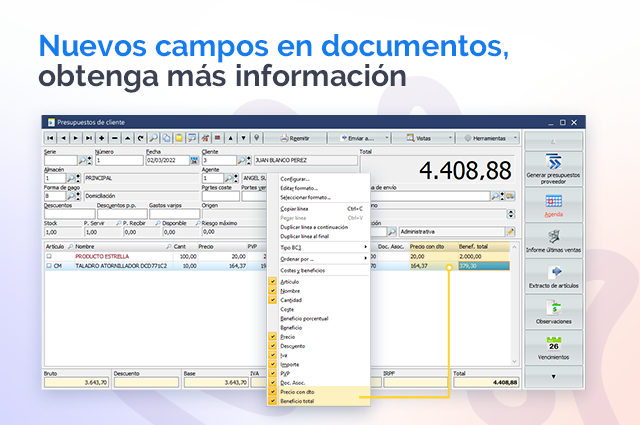Choose Configurar... in the context menu
The width and height of the screenshot is (640, 425).
(x=294, y=178)
